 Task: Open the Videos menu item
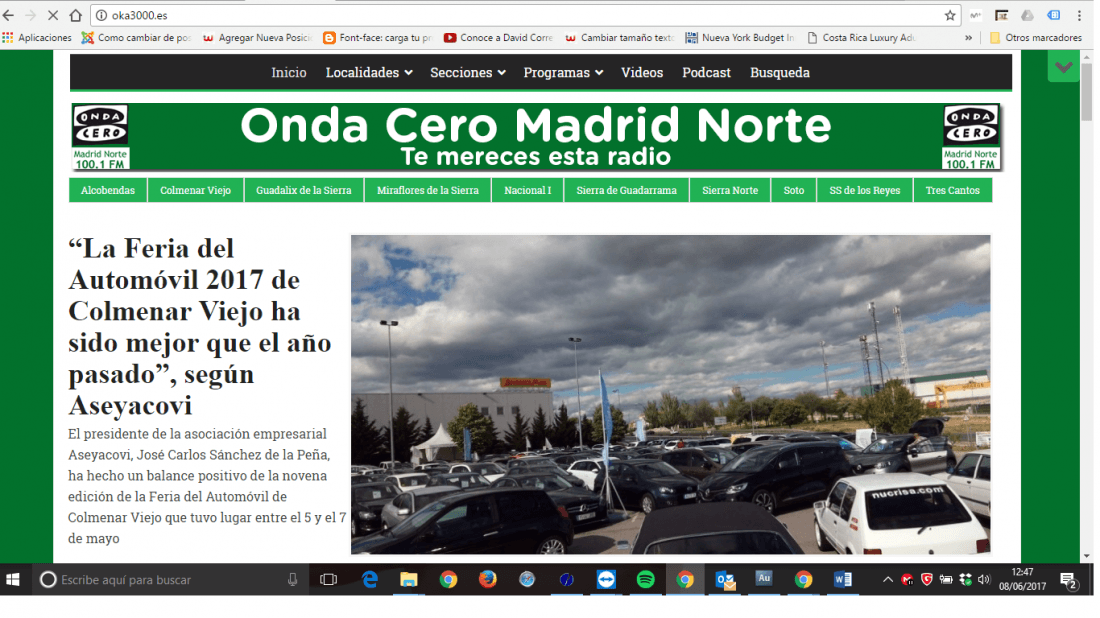click(x=642, y=72)
